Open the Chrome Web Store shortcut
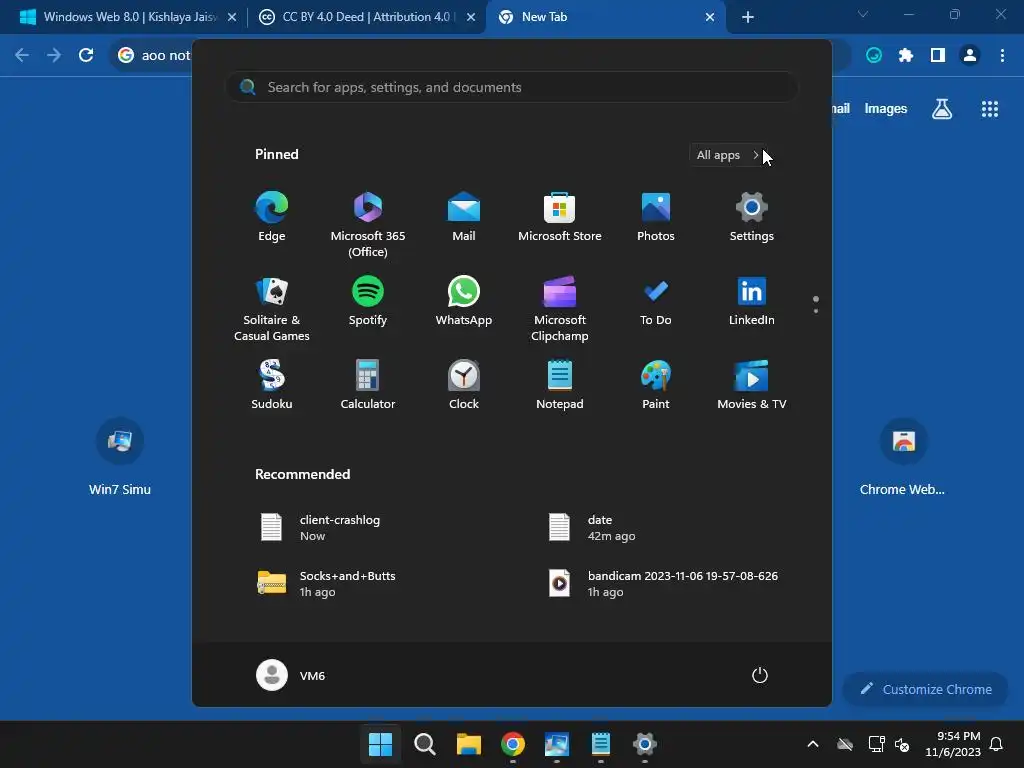1024x768 pixels. pos(903,457)
